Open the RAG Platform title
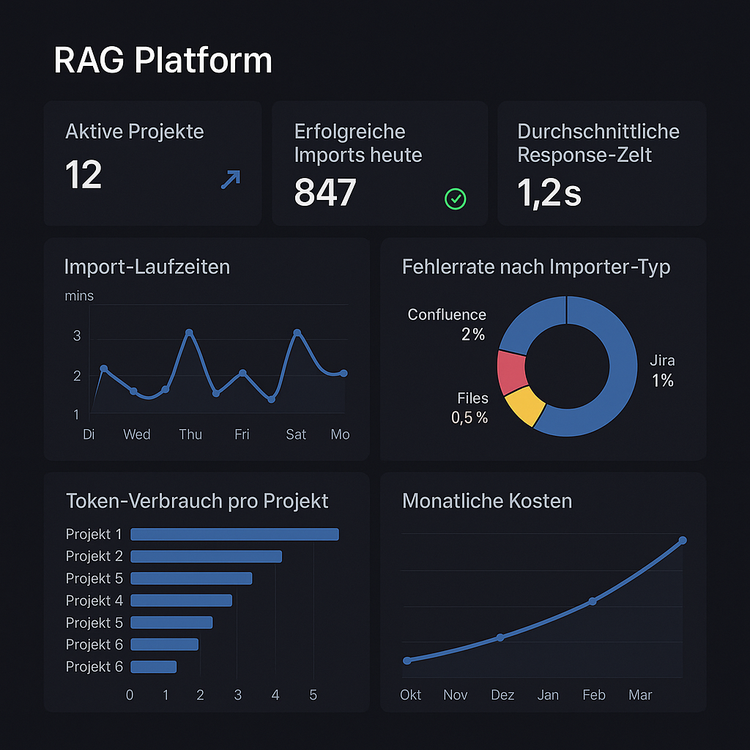750x750 pixels. [x=162, y=60]
